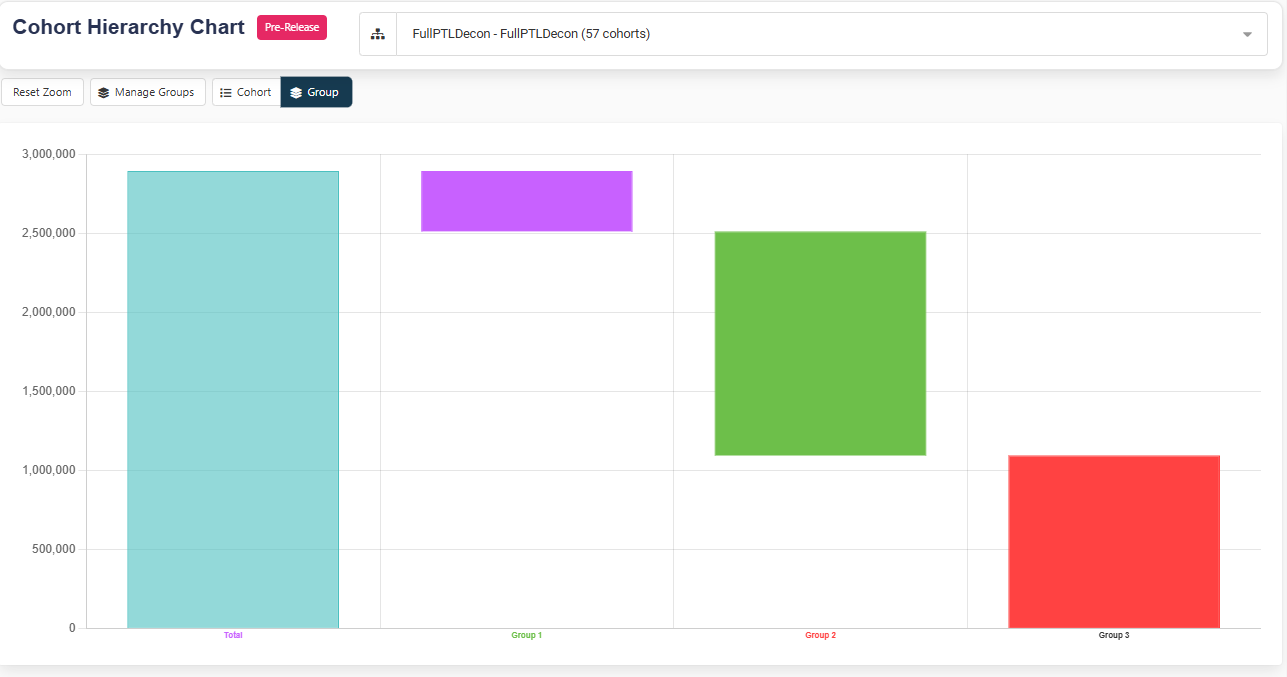
Task: Click the layers icon on Manage Groups
Action: tap(103, 92)
